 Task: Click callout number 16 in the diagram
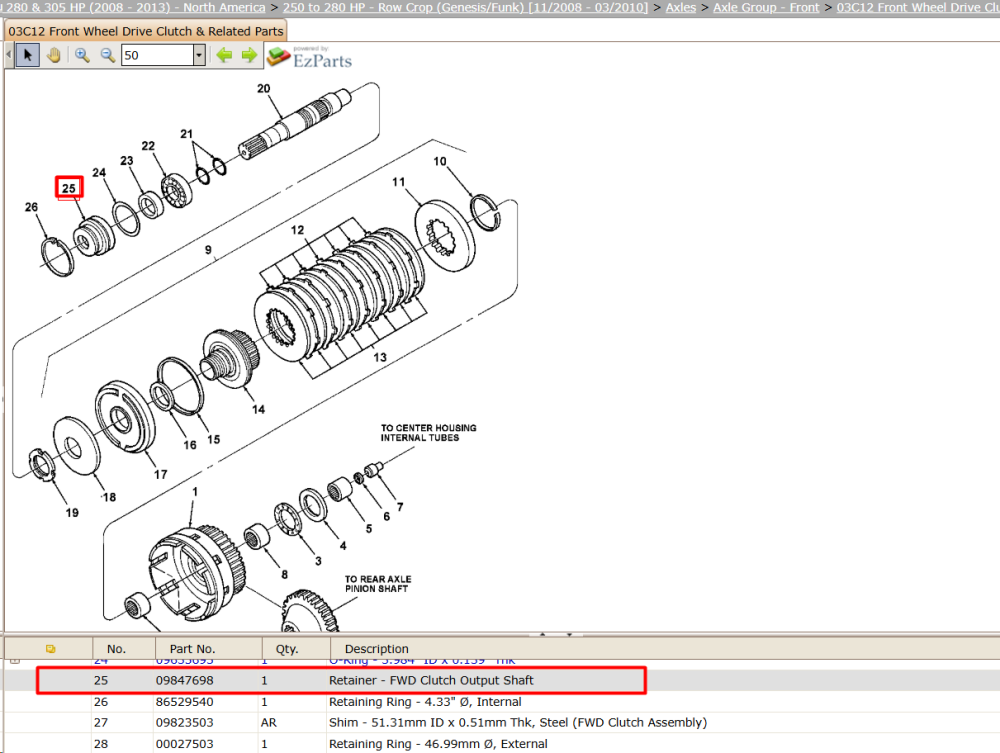pos(190,445)
